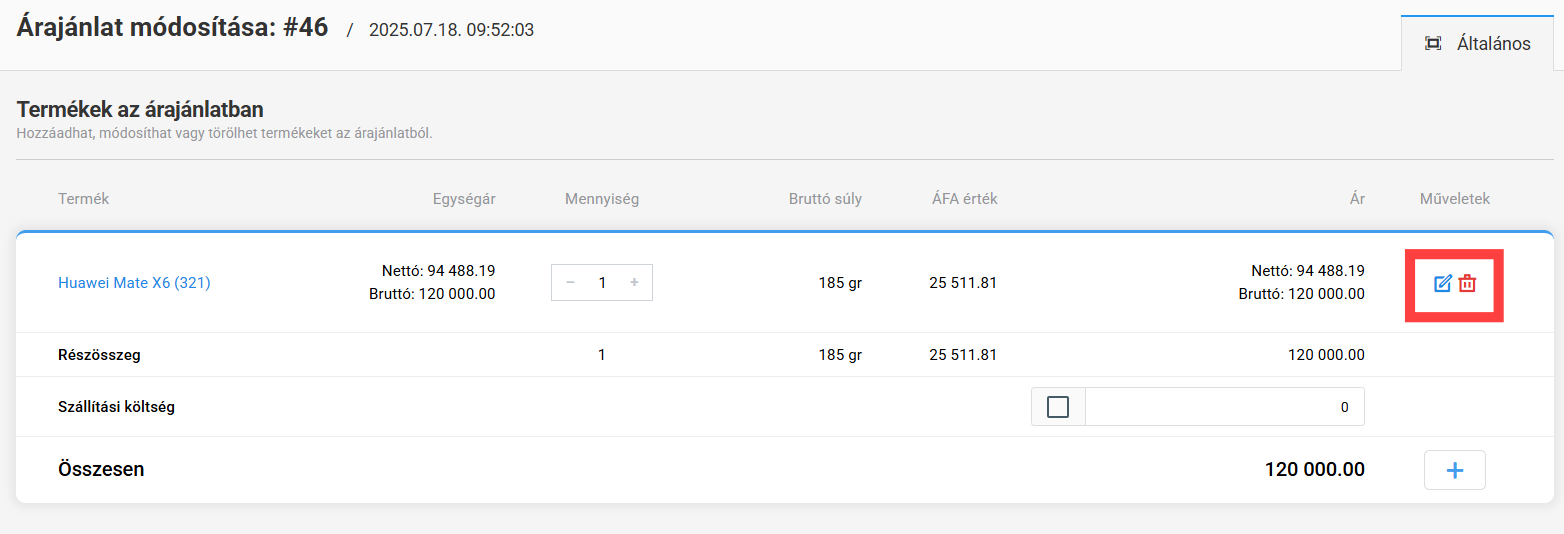Click the quantity field showing 1
The height and width of the screenshot is (534, 1564).
pos(602,283)
